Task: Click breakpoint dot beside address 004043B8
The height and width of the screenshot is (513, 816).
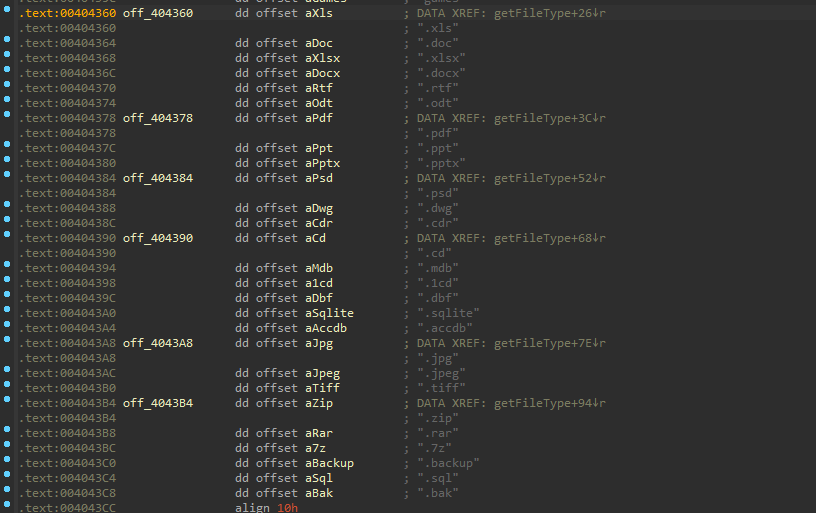Action: [x=7, y=429]
